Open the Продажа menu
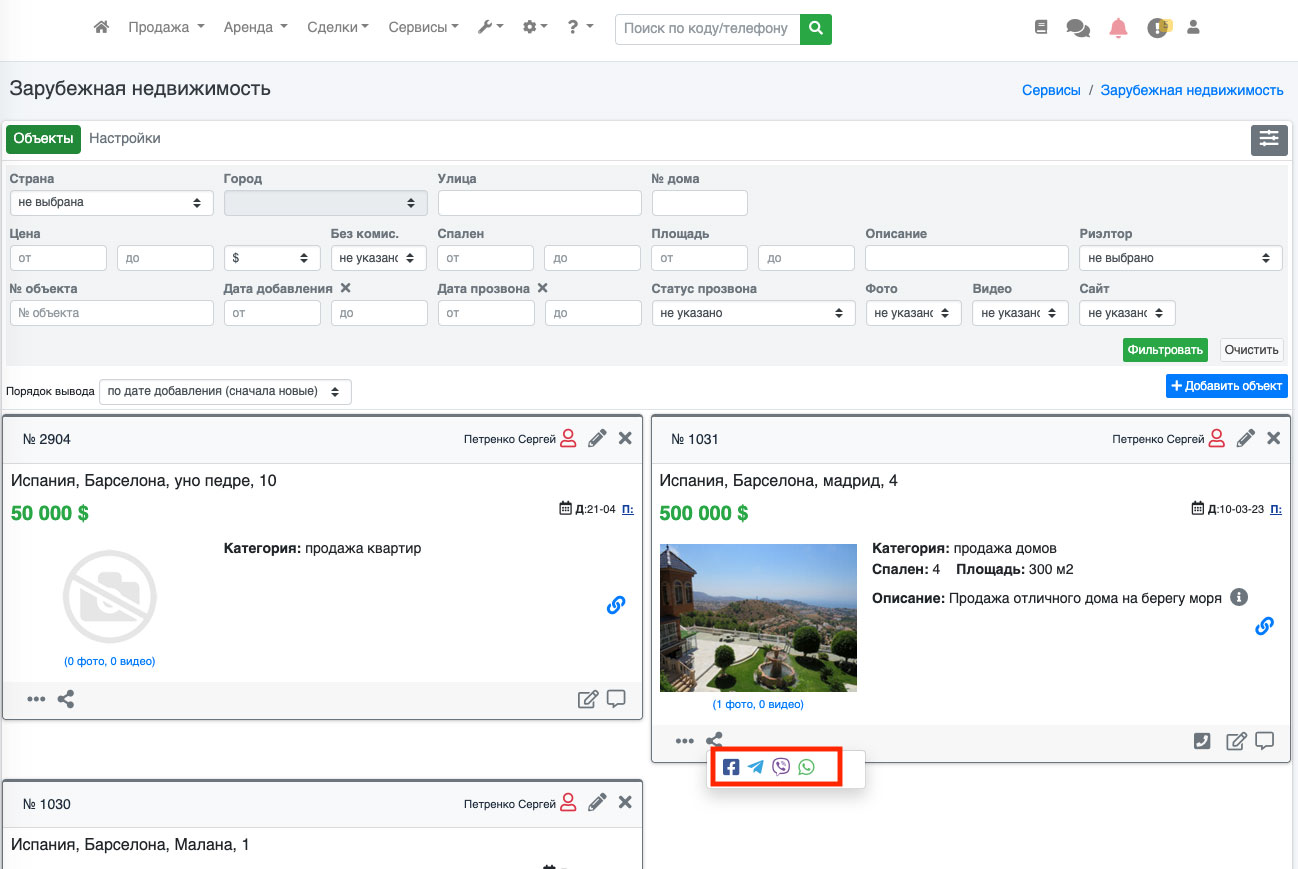Viewport: 1298px width, 869px height. pos(166,28)
